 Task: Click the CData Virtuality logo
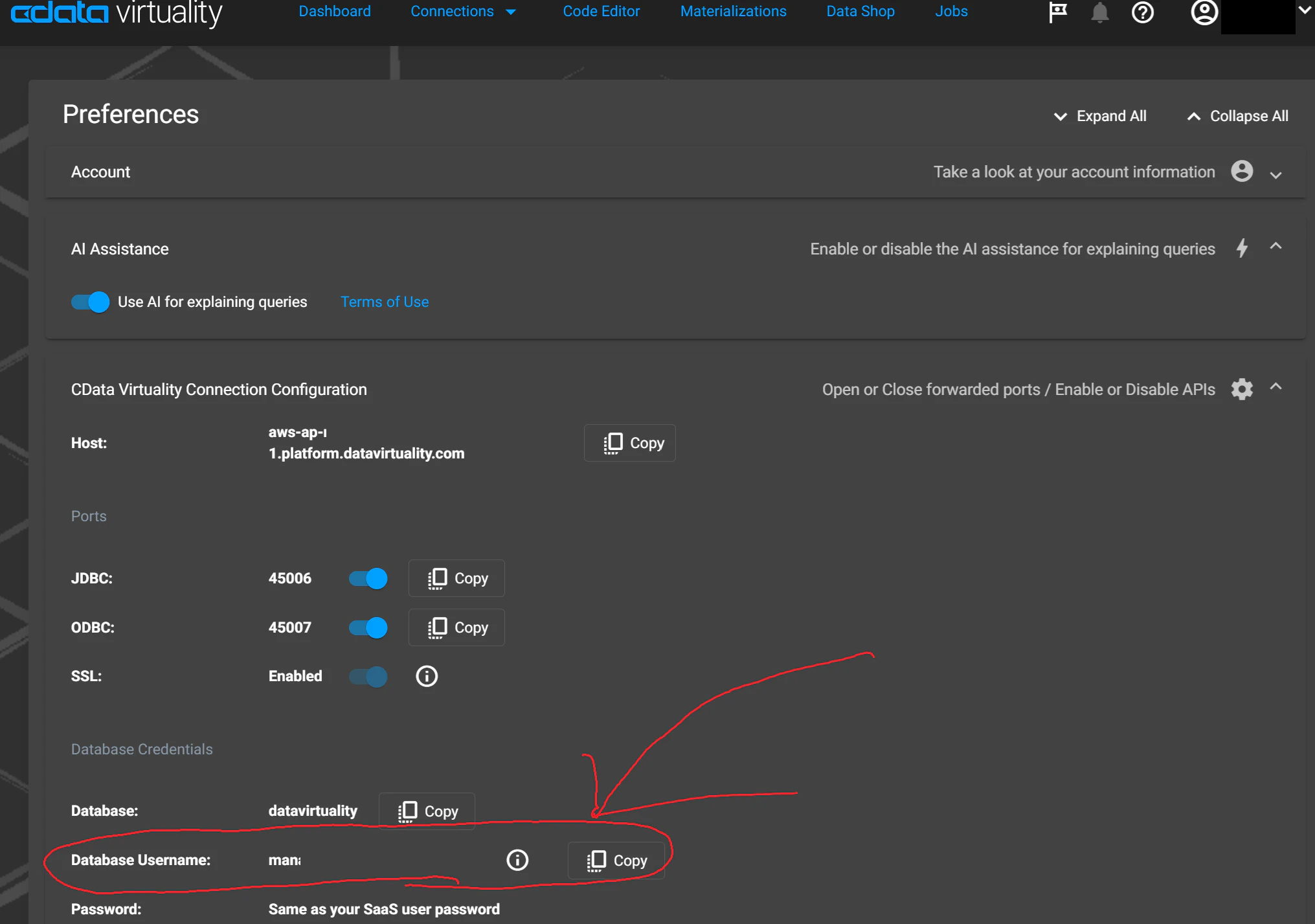coord(117,13)
